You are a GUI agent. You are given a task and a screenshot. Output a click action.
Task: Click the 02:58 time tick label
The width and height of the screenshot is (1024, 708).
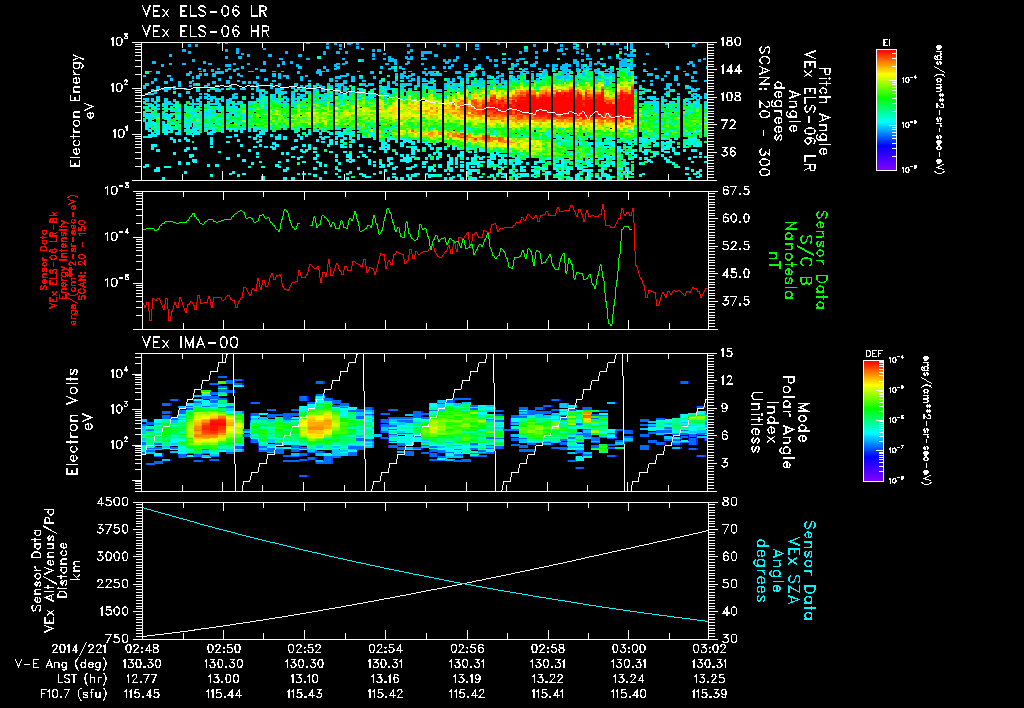click(x=547, y=649)
